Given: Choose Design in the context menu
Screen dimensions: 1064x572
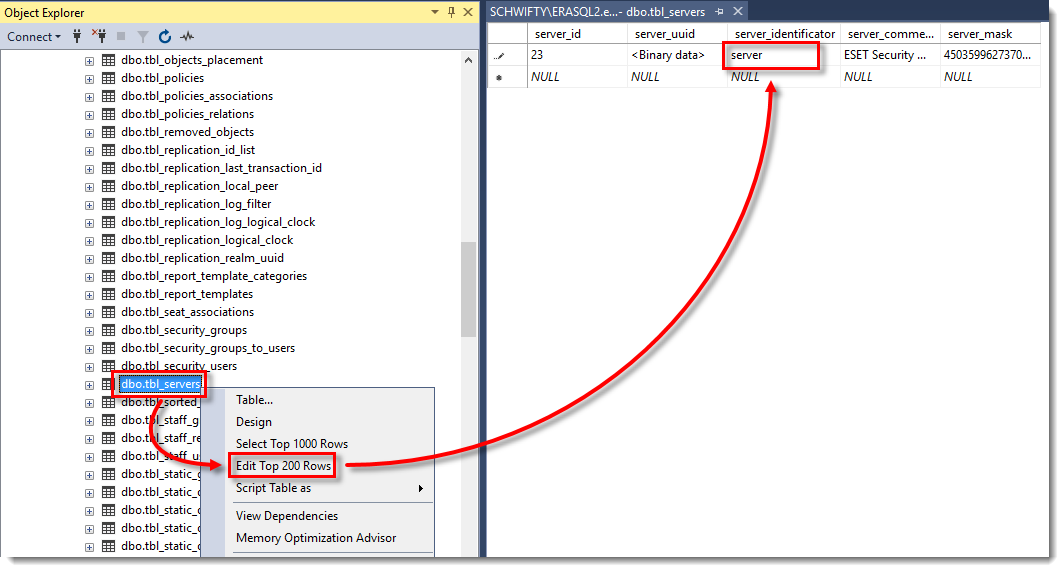Looking at the screenshot, I should pos(254,422).
